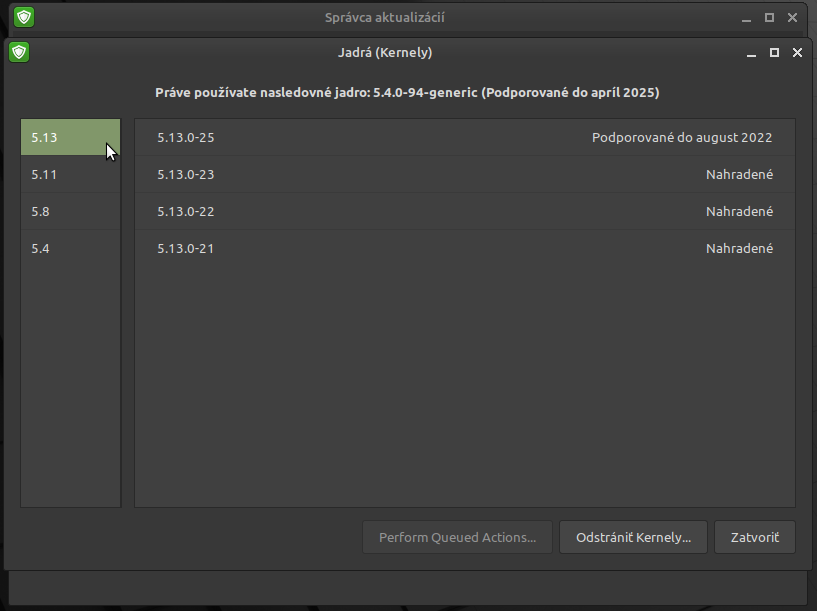The width and height of the screenshot is (817, 611).
Task: Open the 5.8 kernel series list
Action: 70,211
